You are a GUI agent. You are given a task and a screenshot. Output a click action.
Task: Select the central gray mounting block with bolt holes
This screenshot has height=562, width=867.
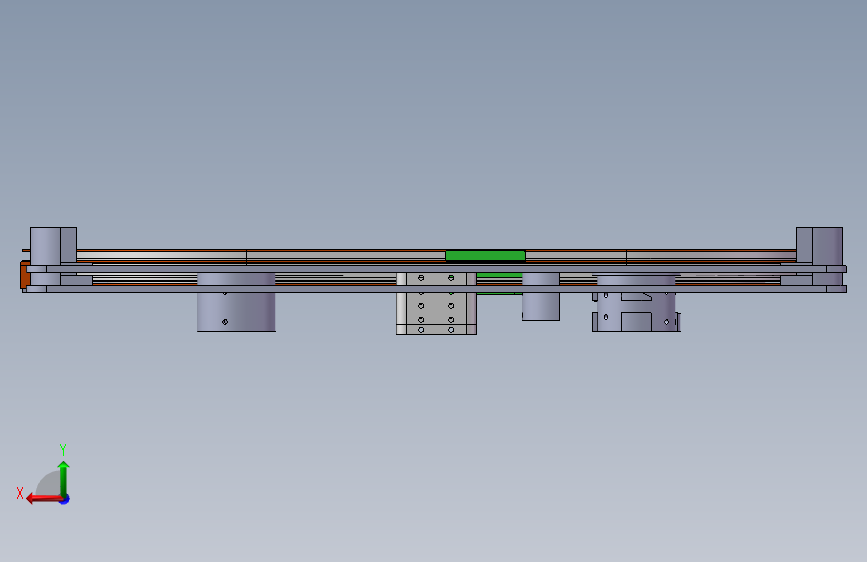[x=436, y=303]
